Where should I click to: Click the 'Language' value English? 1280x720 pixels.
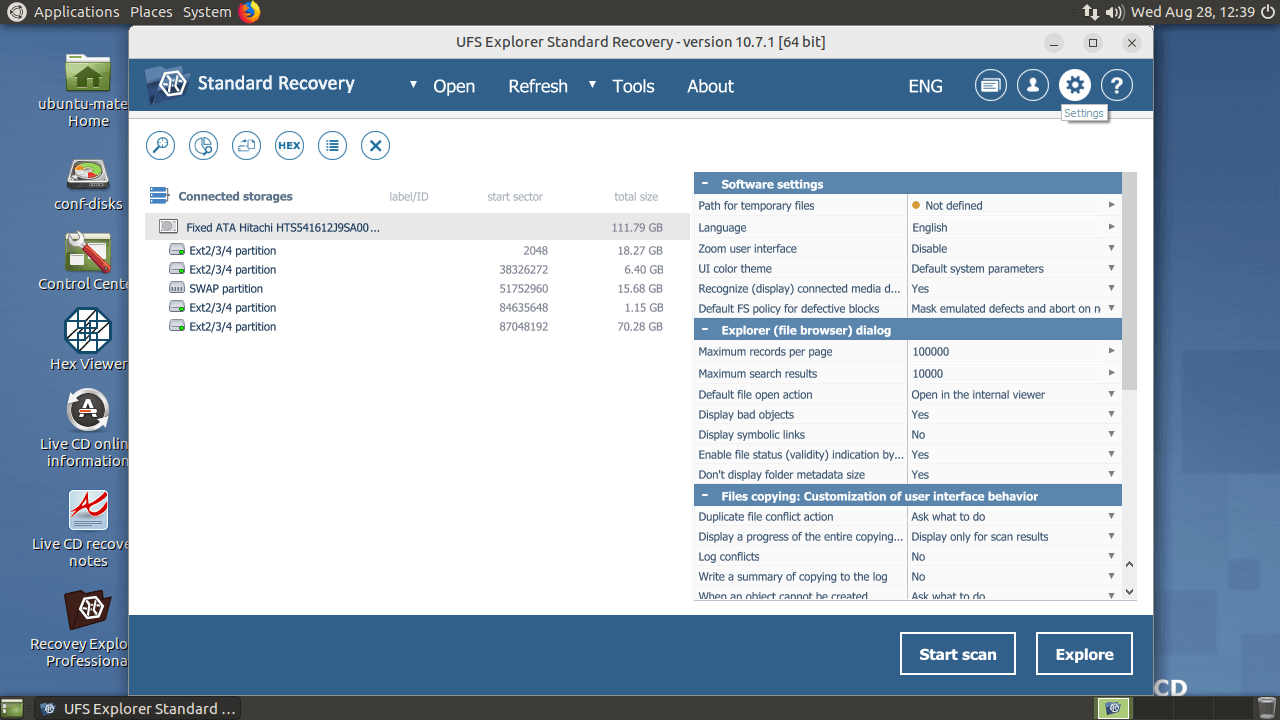click(930, 227)
